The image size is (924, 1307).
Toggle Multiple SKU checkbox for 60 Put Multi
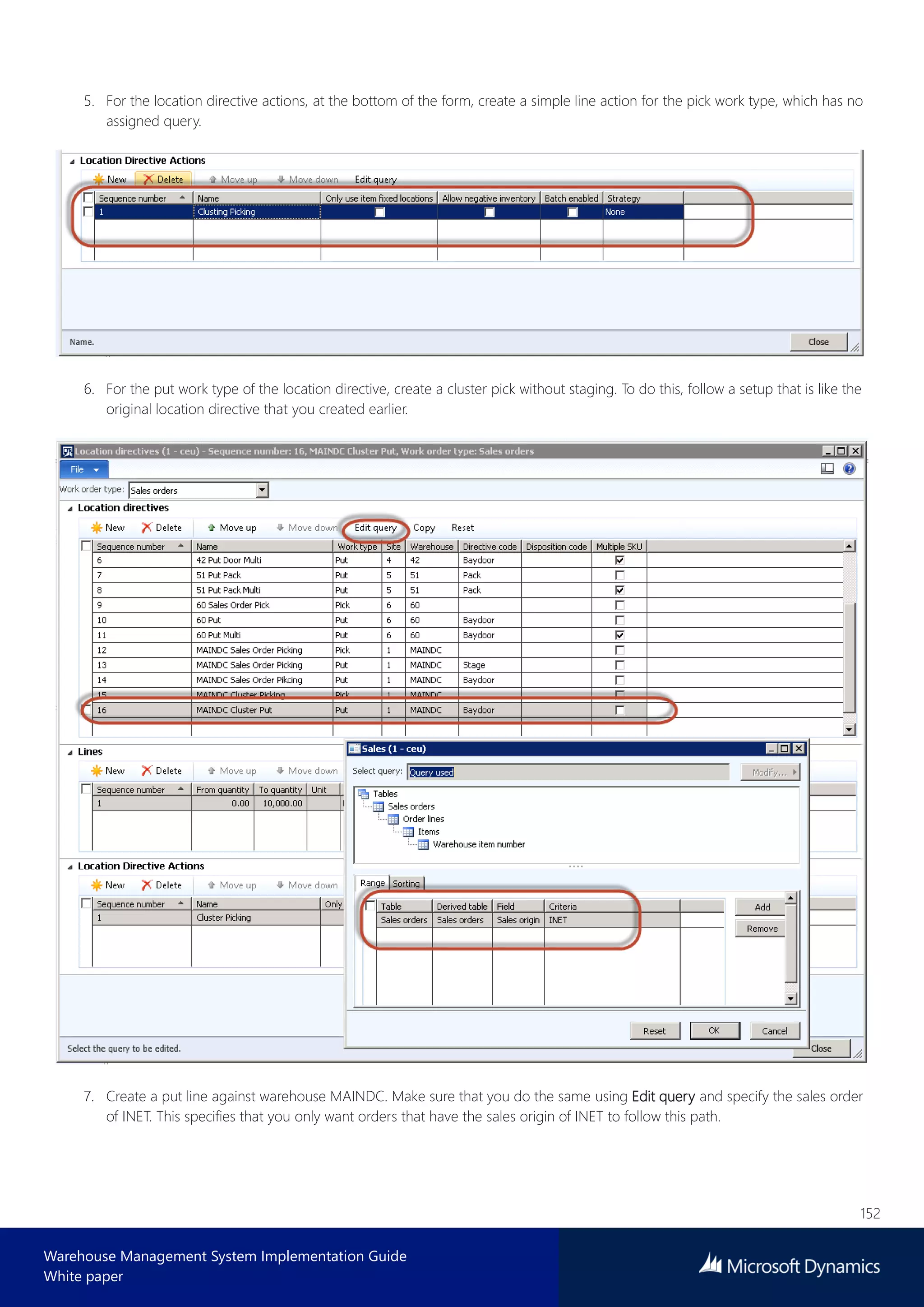coord(619,635)
